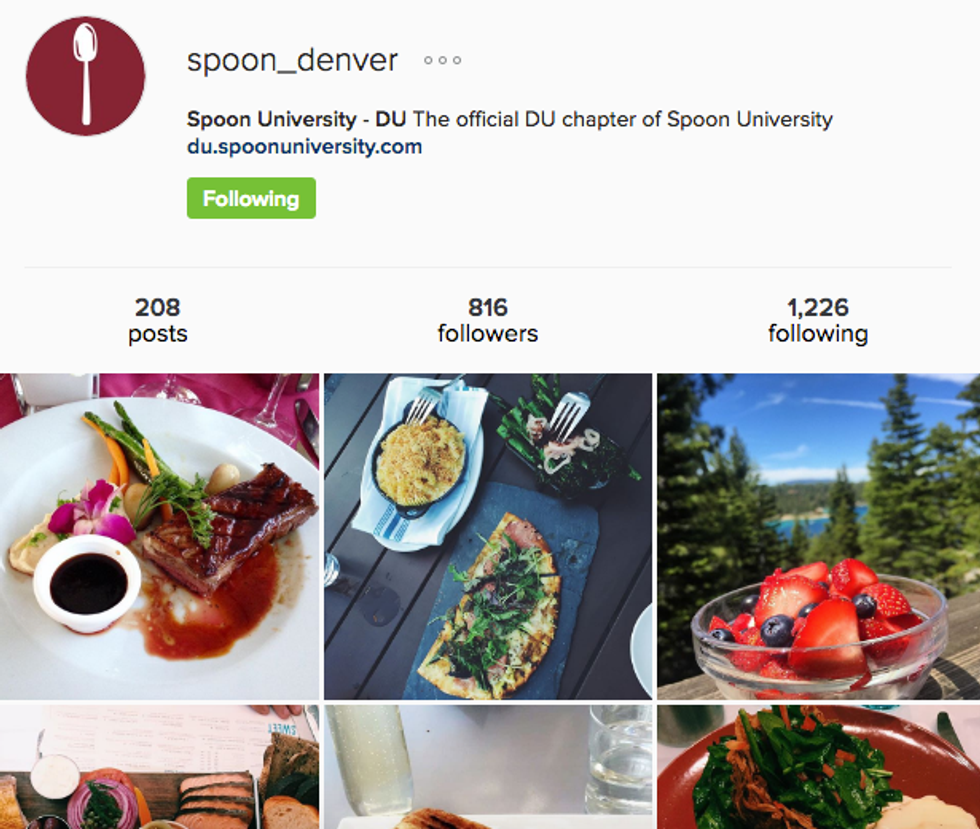This screenshot has height=829, width=980.
Task: Open the drink bottle and glass photo
Action: pyautogui.click(x=488, y=767)
